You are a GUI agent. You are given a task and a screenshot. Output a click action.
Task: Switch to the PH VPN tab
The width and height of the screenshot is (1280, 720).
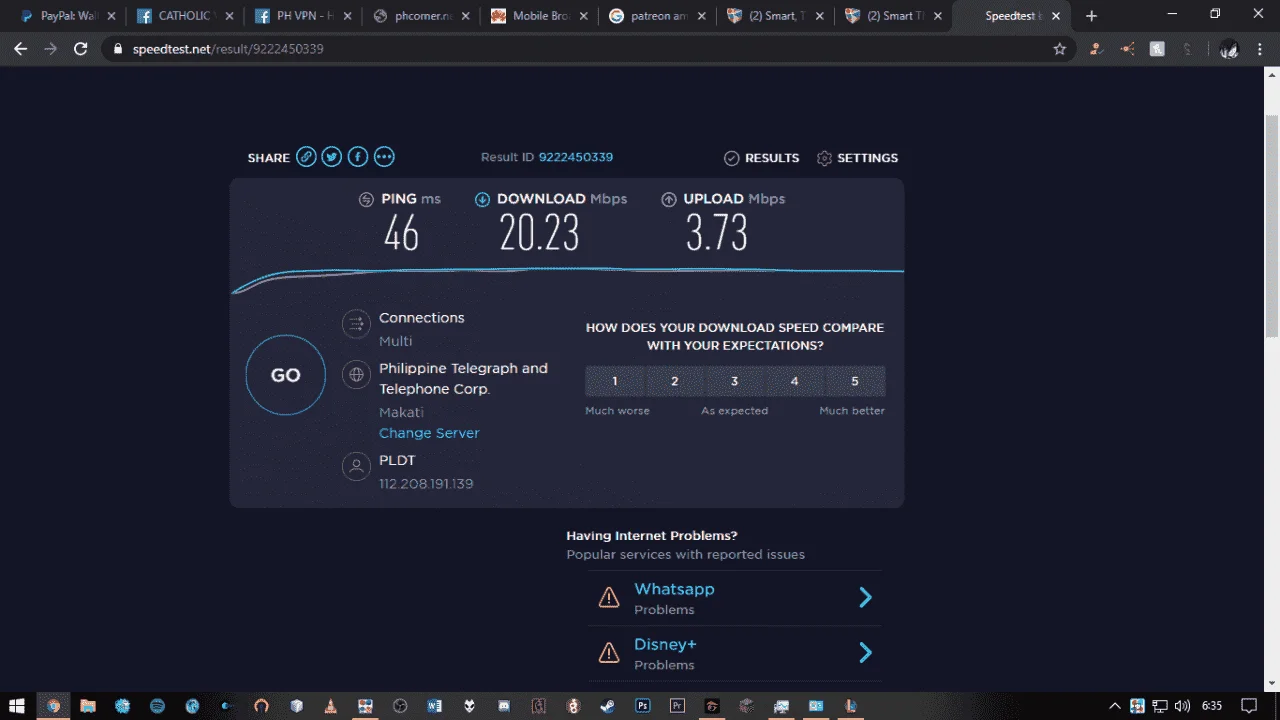304,16
